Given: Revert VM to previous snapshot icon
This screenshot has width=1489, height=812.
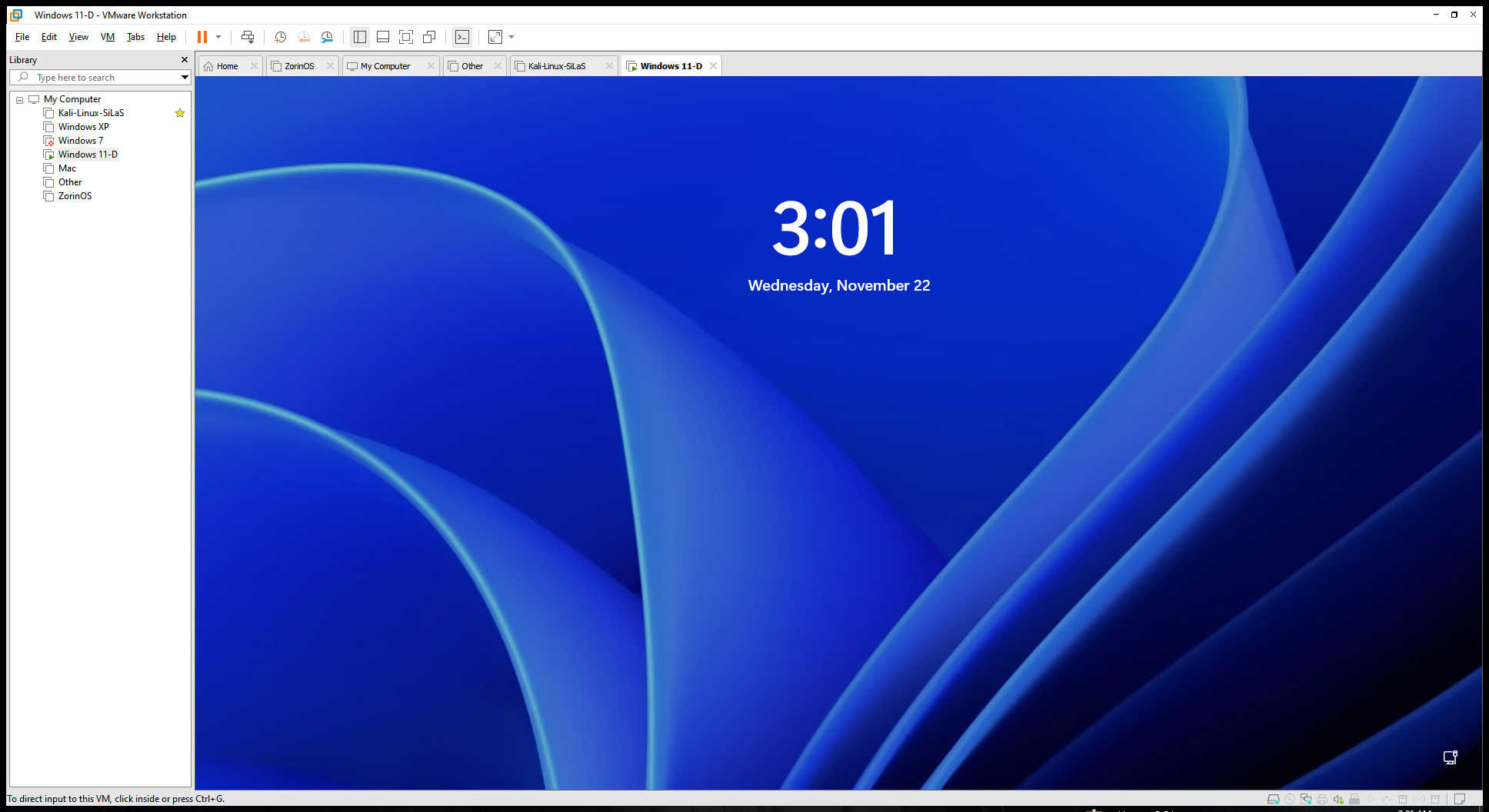Looking at the screenshot, I should (x=304, y=37).
